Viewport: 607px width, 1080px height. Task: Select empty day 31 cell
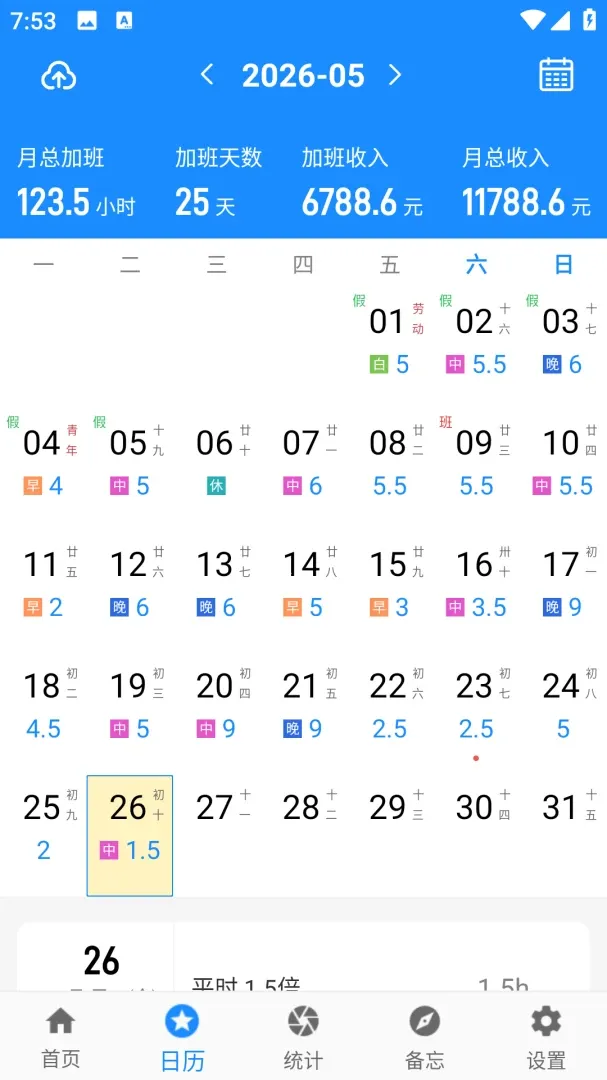coord(563,835)
